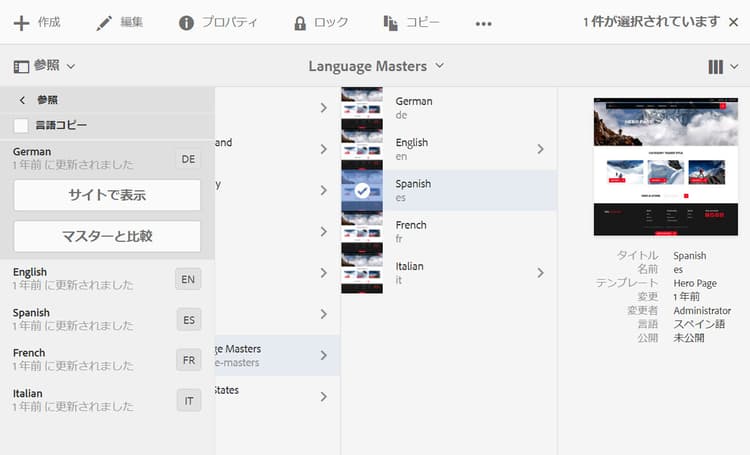Click the IT language badge

pos(188,401)
